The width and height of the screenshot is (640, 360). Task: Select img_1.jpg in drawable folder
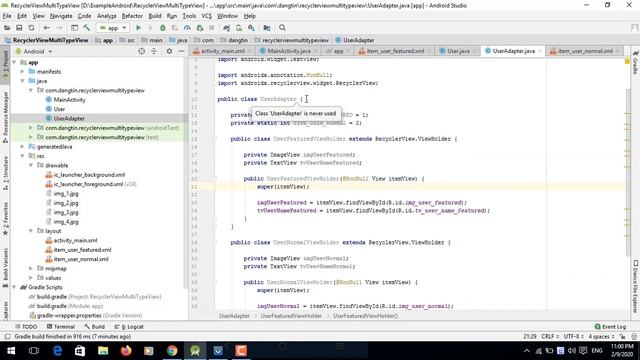click(x=66, y=193)
